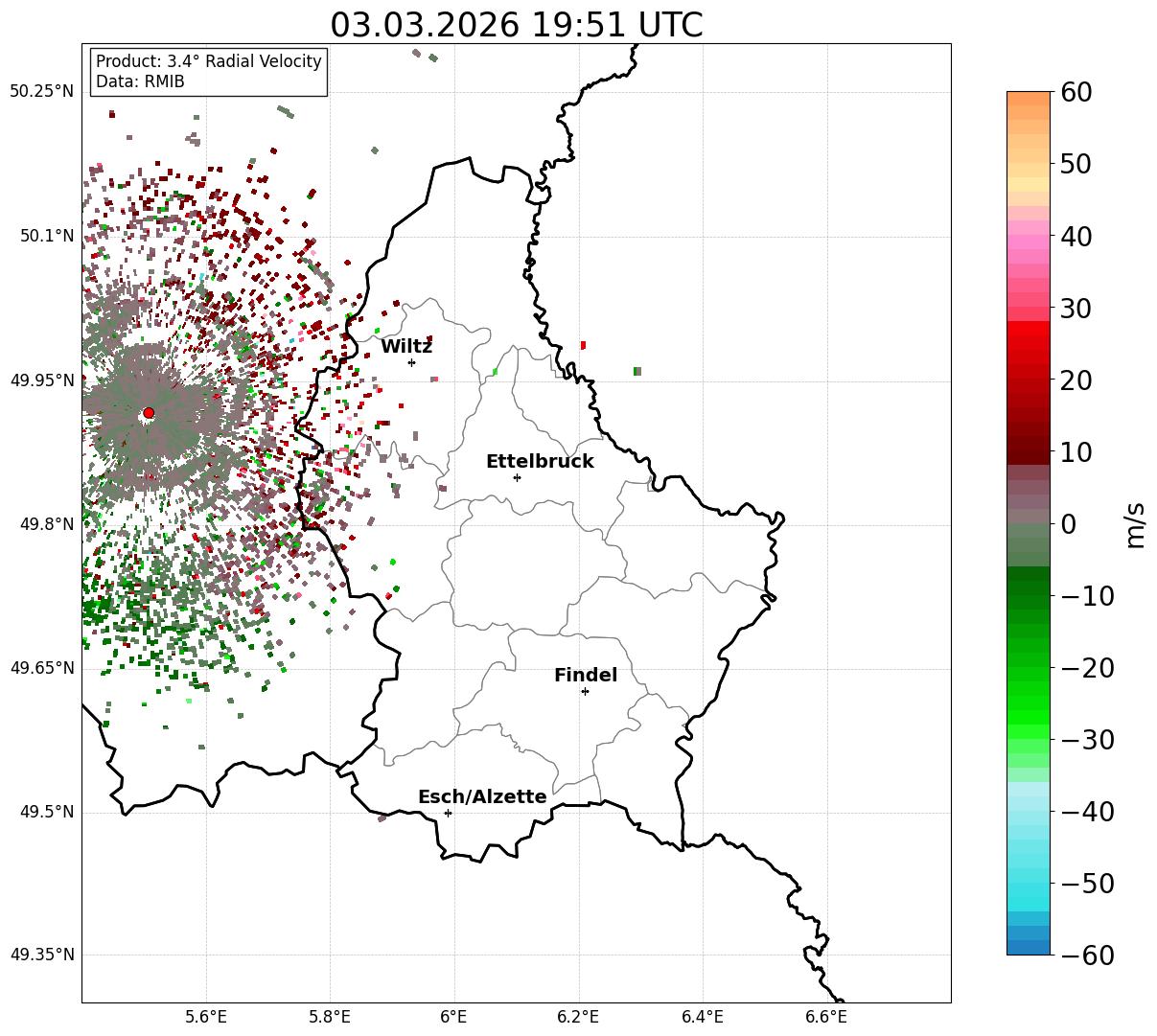Click the 49.35°N latitude label
1157x1036 pixels.
(41, 955)
